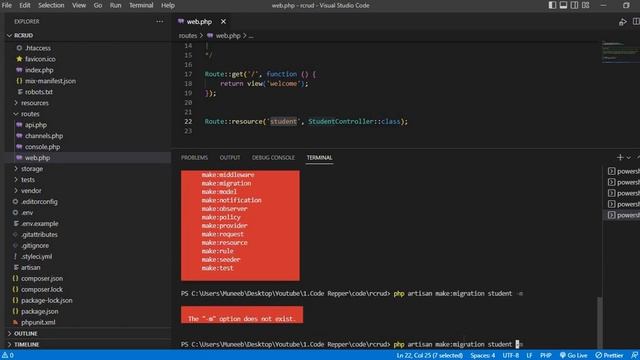Close the web.php editor tab
Viewport: 640px width, 360px height.
point(223,22)
